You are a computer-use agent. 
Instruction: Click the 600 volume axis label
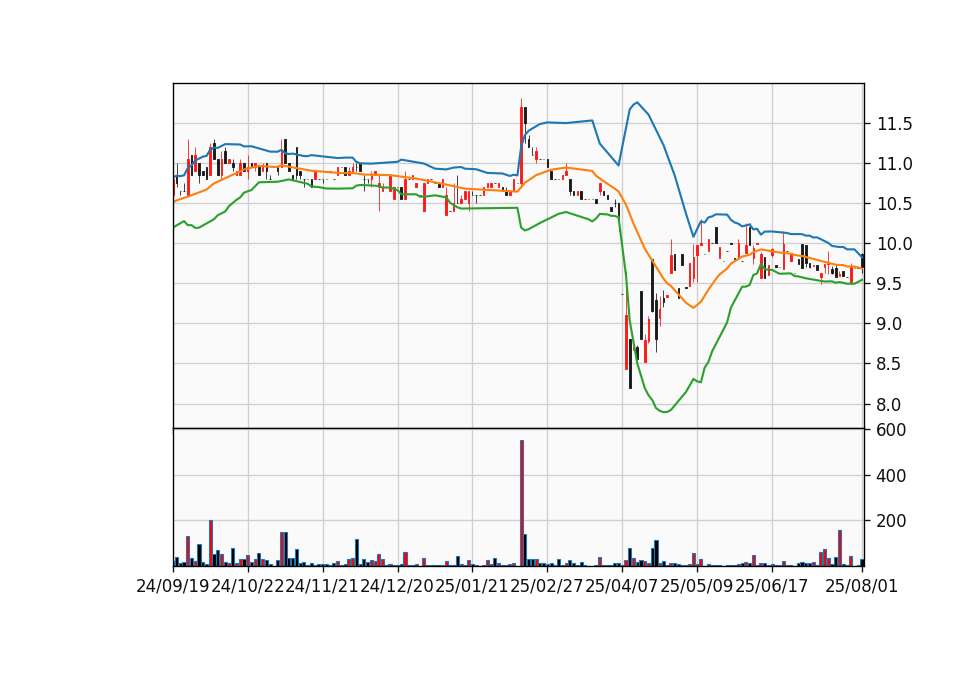tap(891, 430)
